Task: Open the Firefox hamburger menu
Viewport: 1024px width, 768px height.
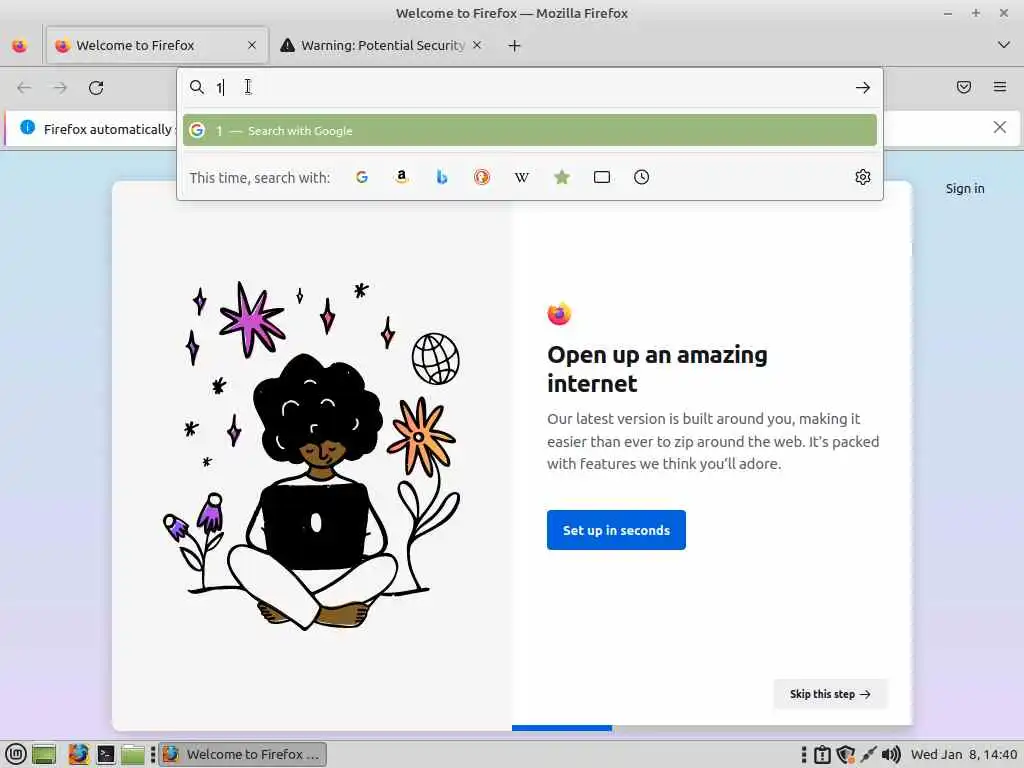Action: (1000, 87)
